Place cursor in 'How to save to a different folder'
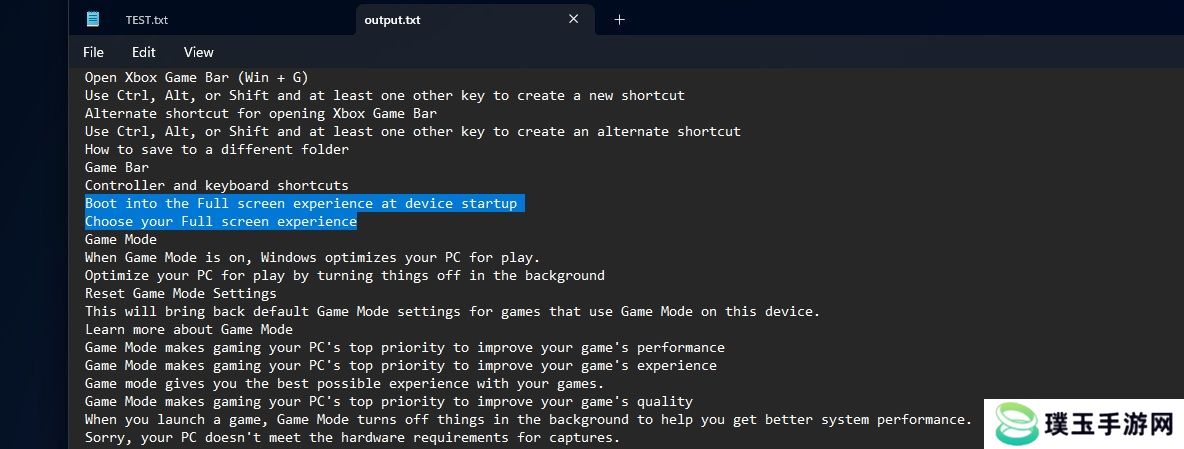The image size is (1184, 449). point(217,149)
